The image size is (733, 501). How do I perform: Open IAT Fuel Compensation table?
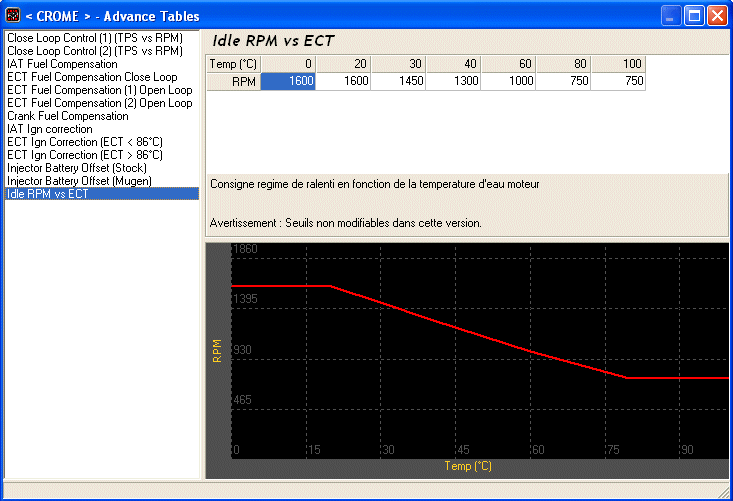pos(62,63)
